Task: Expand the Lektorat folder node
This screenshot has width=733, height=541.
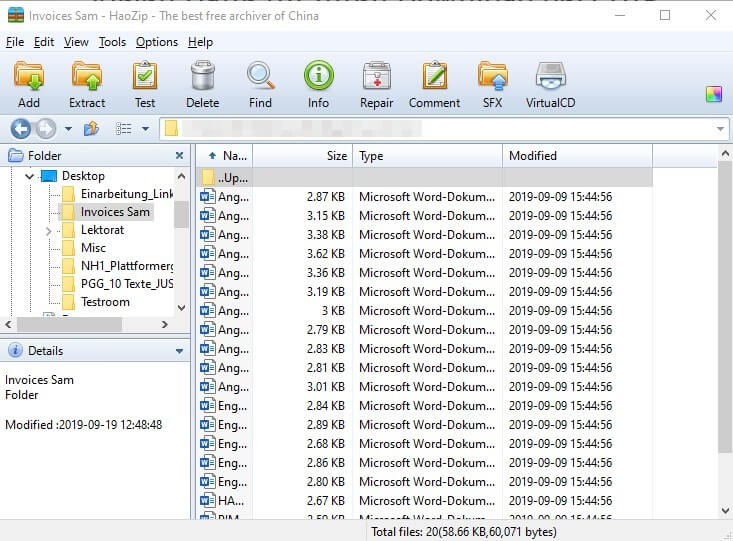Action: pyautogui.click(x=49, y=231)
